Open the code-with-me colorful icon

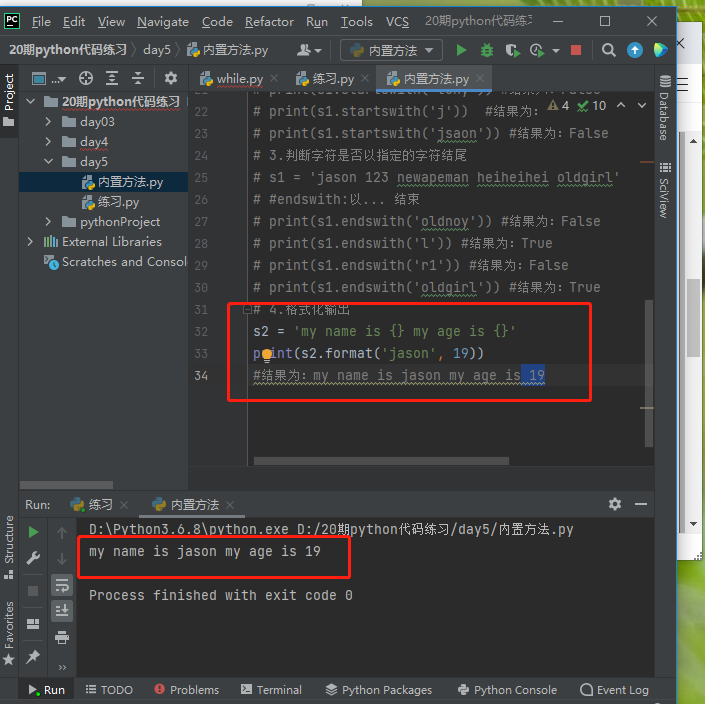point(660,50)
